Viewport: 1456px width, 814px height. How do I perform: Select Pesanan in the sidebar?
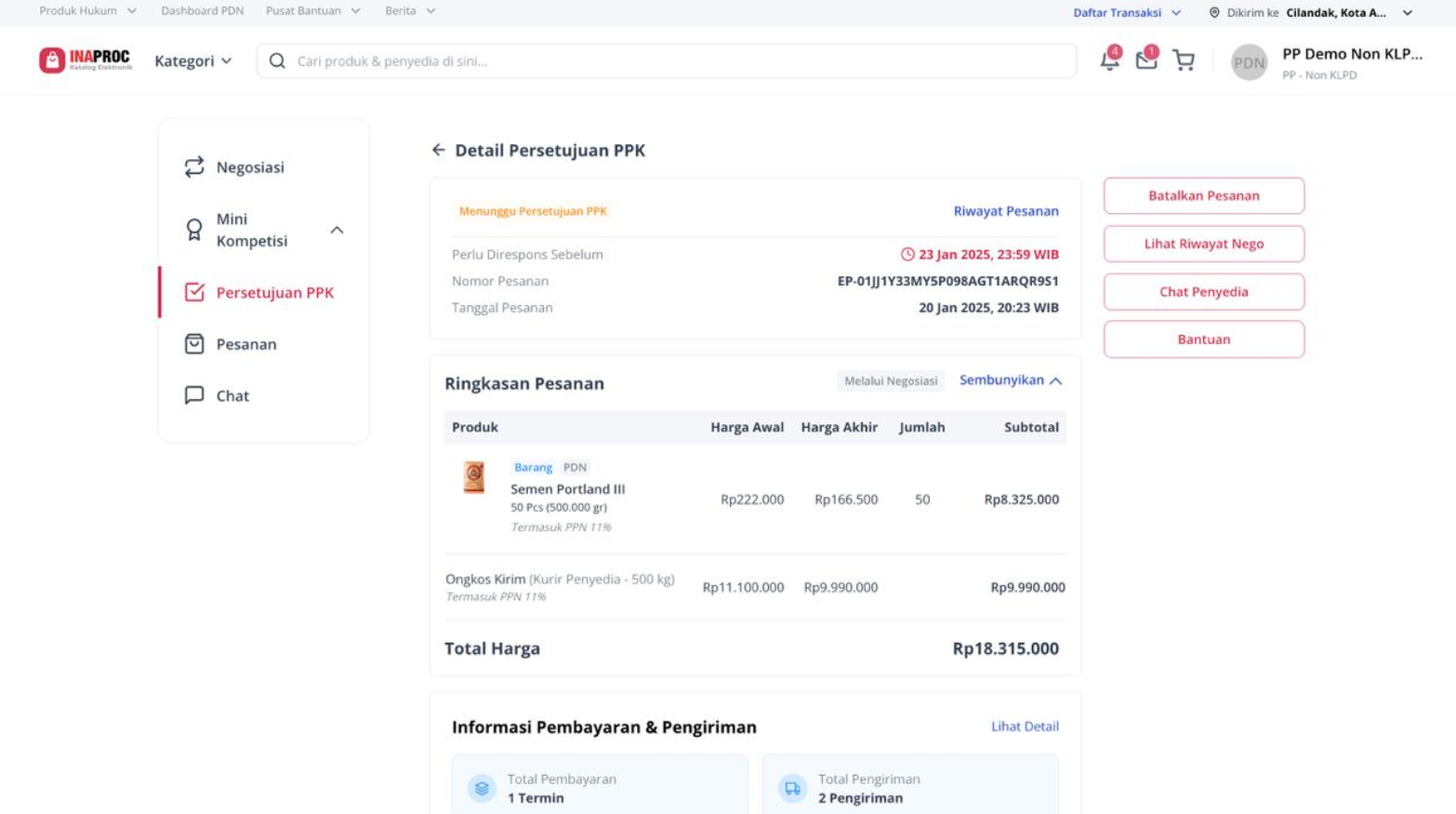(245, 344)
